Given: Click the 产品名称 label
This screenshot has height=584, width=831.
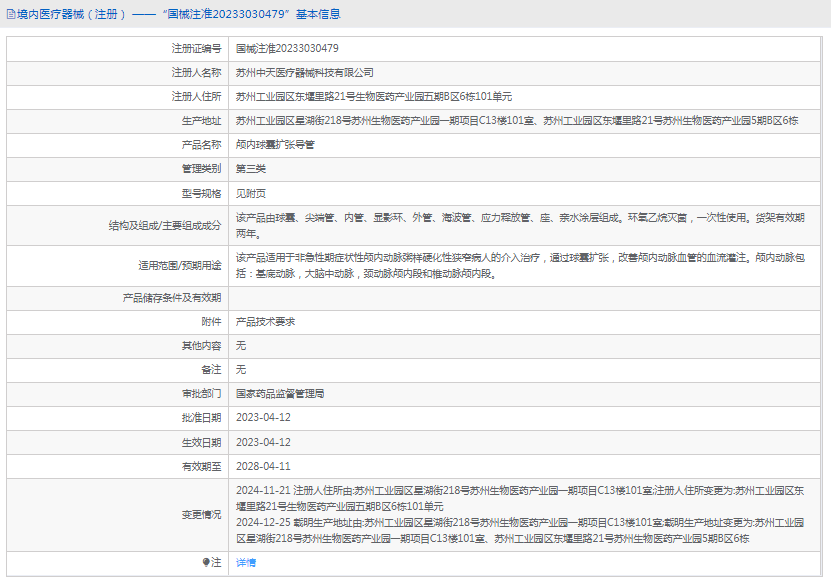Looking at the screenshot, I should [201, 145].
